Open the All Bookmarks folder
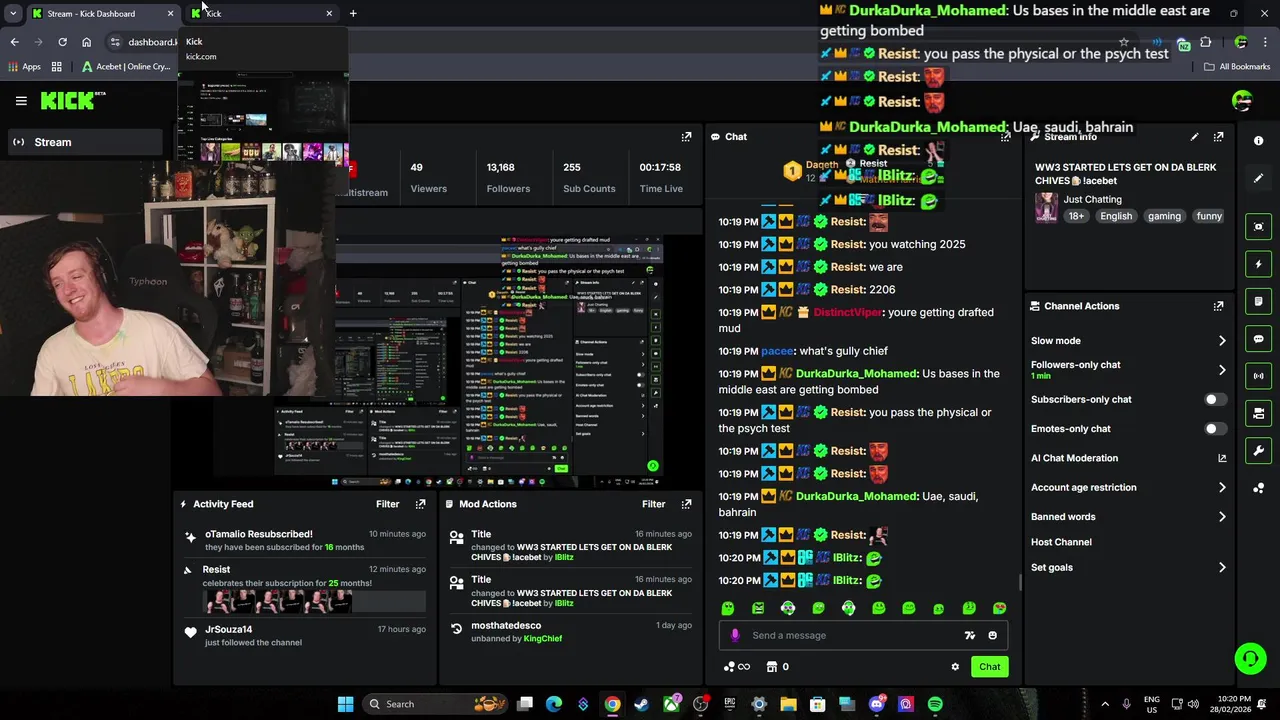Screen dimensions: 1280x720 coord(1237,67)
